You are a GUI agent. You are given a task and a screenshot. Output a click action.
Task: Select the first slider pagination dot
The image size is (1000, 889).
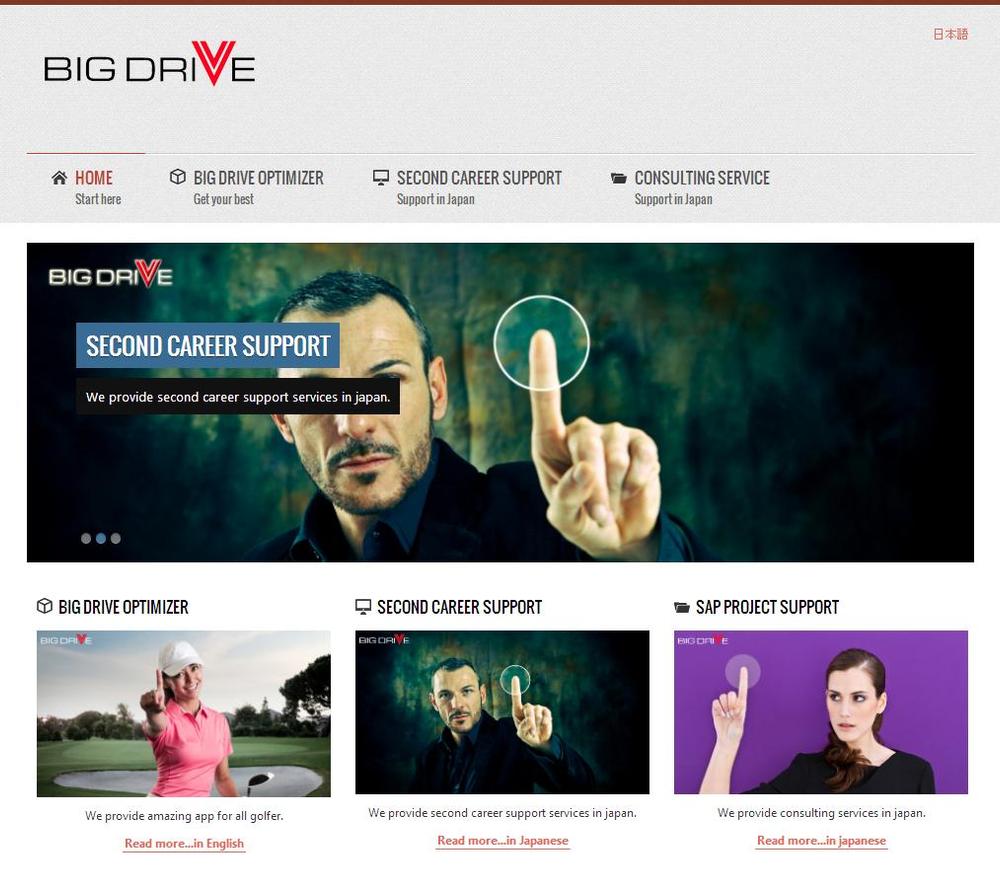pyautogui.click(x=86, y=538)
